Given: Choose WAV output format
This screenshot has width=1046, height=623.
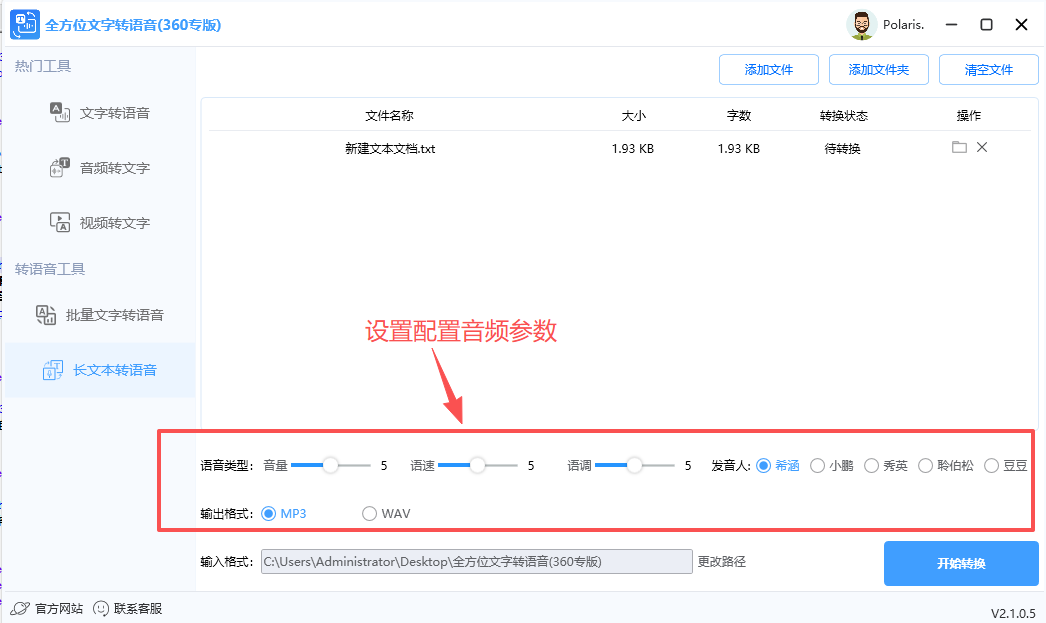Looking at the screenshot, I should click(369, 513).
